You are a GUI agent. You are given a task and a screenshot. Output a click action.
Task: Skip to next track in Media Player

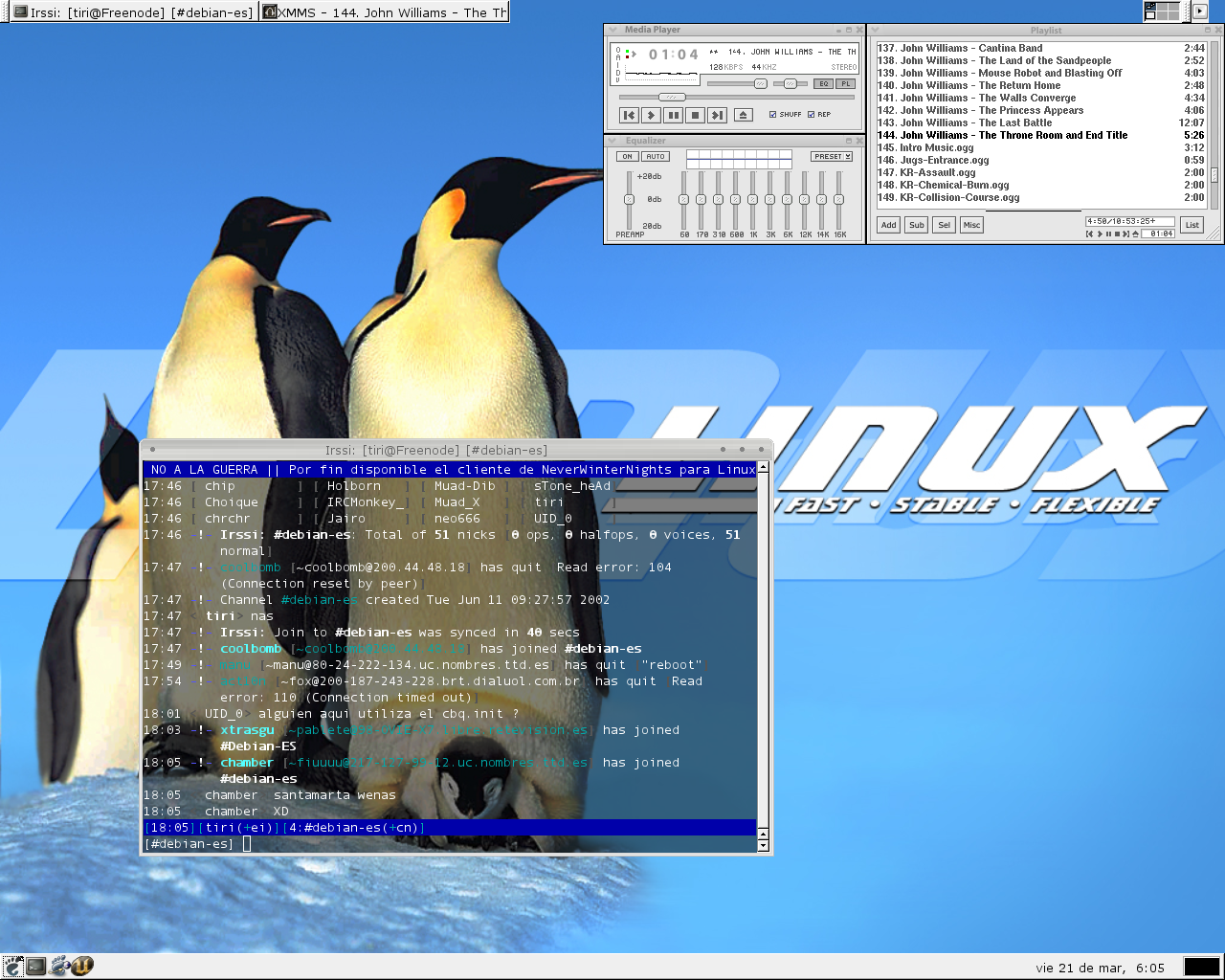(717, 115)
